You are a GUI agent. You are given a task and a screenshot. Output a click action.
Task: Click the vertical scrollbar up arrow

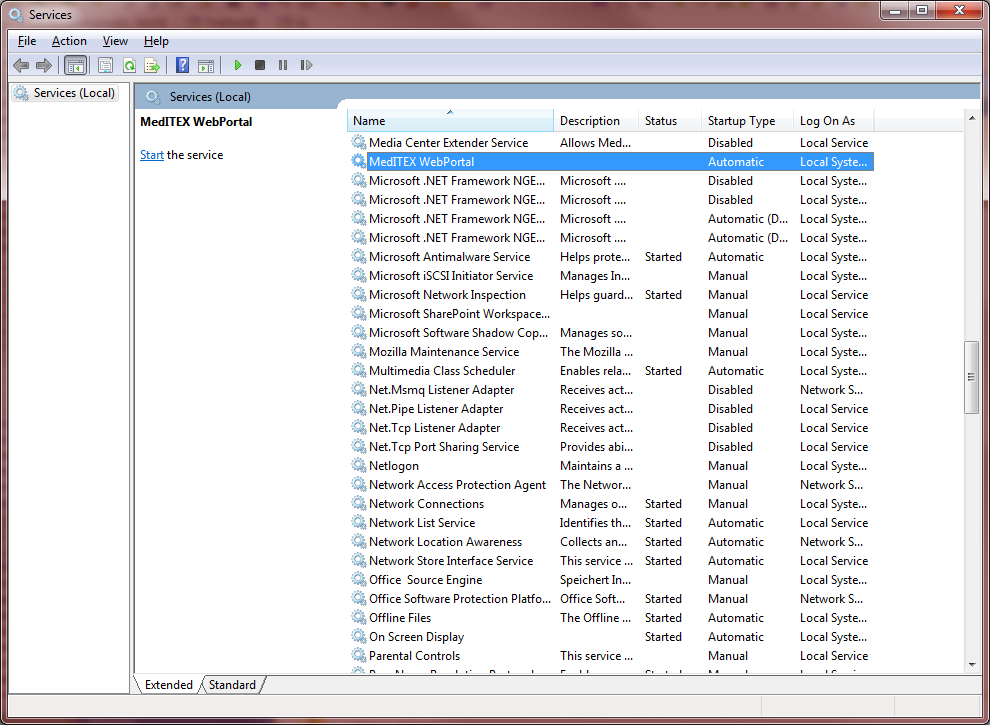[x=971, y=118]
